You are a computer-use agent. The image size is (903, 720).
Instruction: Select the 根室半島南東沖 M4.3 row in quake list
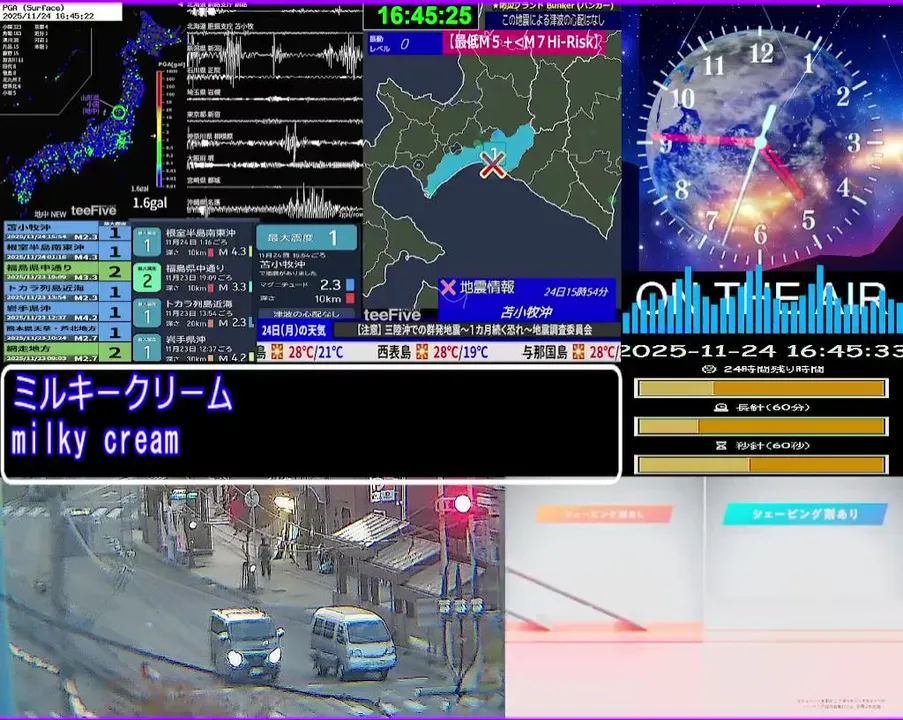[x=67, y=251]
